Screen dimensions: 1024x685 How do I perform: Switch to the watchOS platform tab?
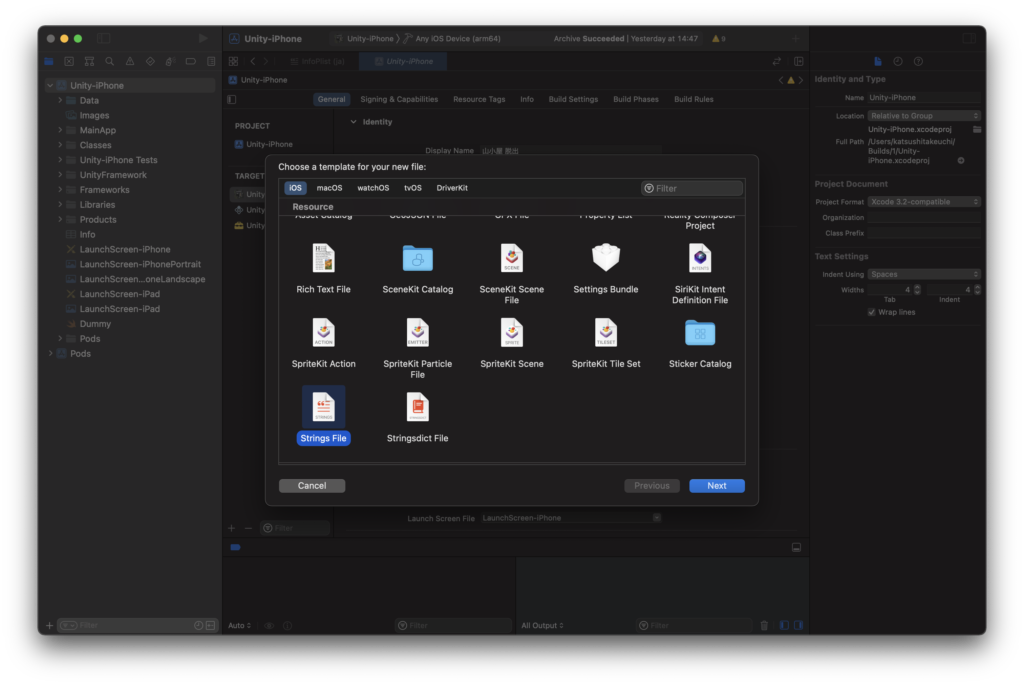(x=373, y=188)
